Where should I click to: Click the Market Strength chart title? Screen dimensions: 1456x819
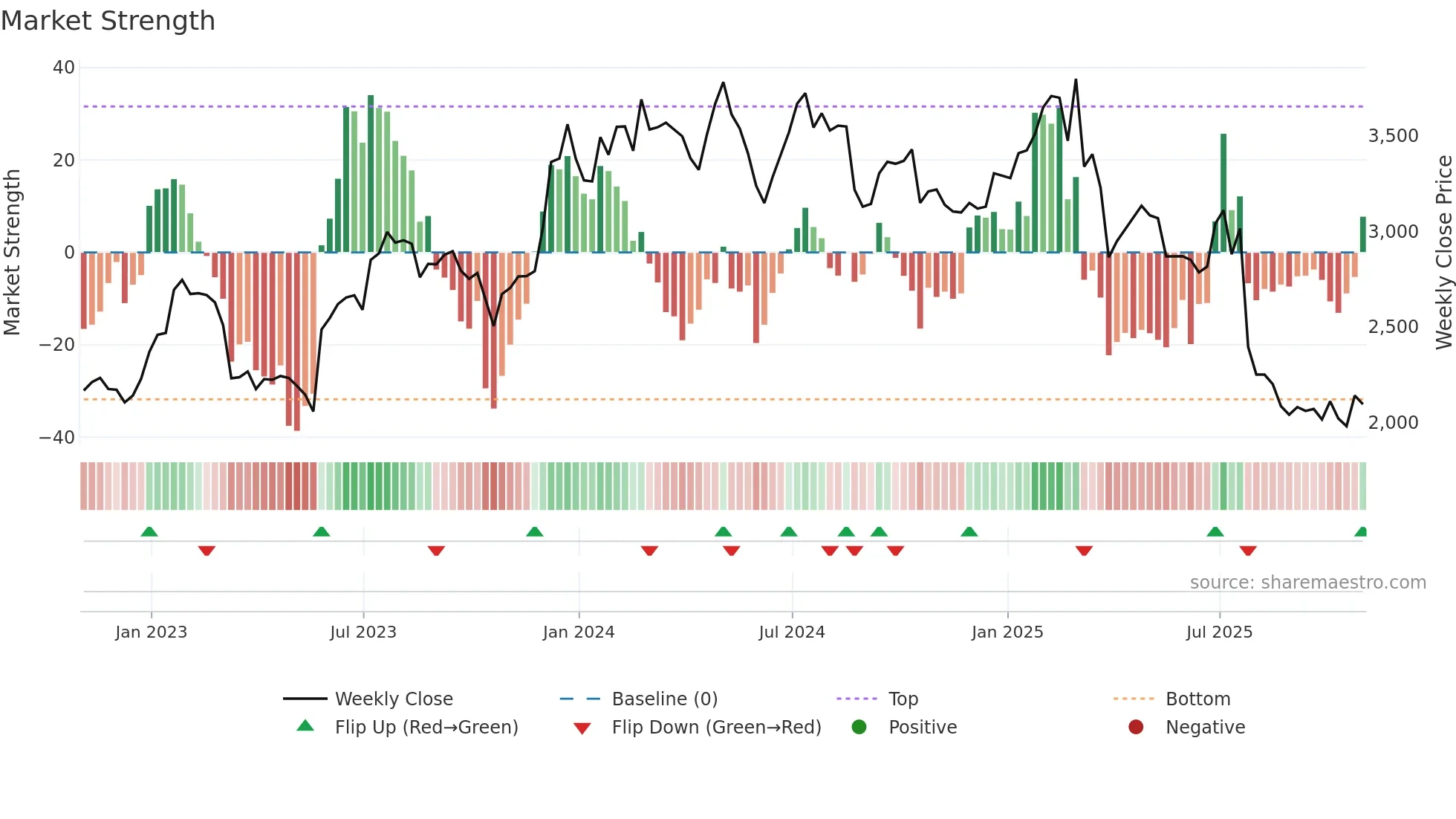[108, 21]
